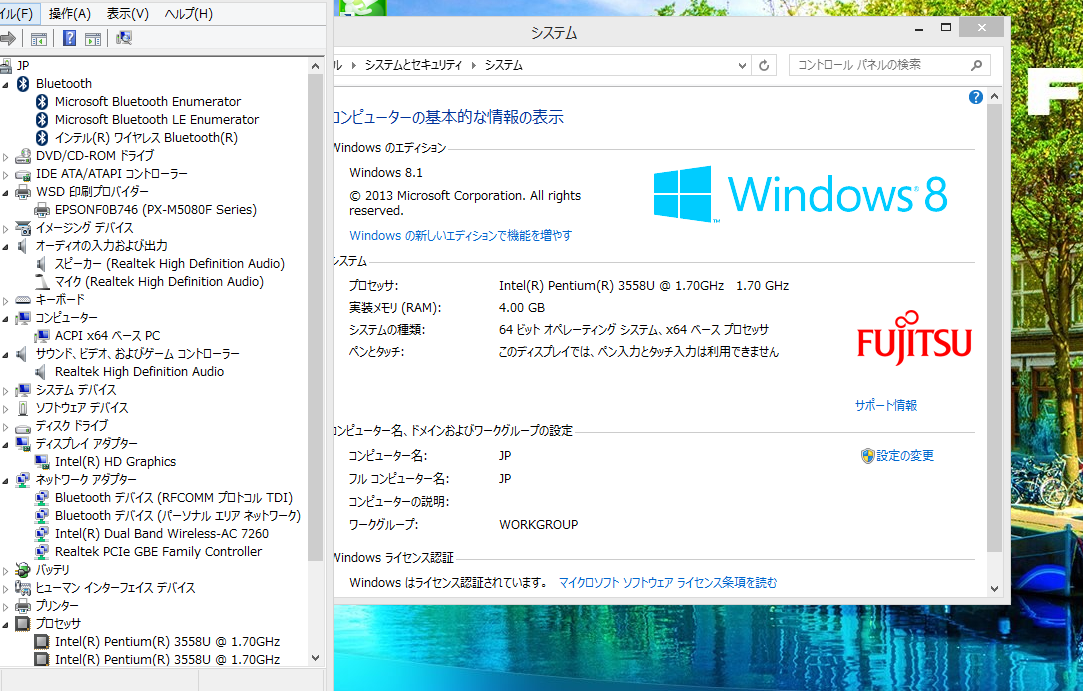The height and width of the screenshot is (691, 1083).
Task: Open the address bar history dropdown
Action: pyautogui.click(x=742, y=66)
